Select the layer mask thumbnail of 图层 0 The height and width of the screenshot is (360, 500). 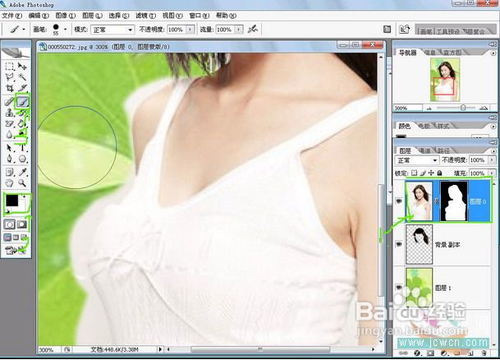click(x=454, y=201)
